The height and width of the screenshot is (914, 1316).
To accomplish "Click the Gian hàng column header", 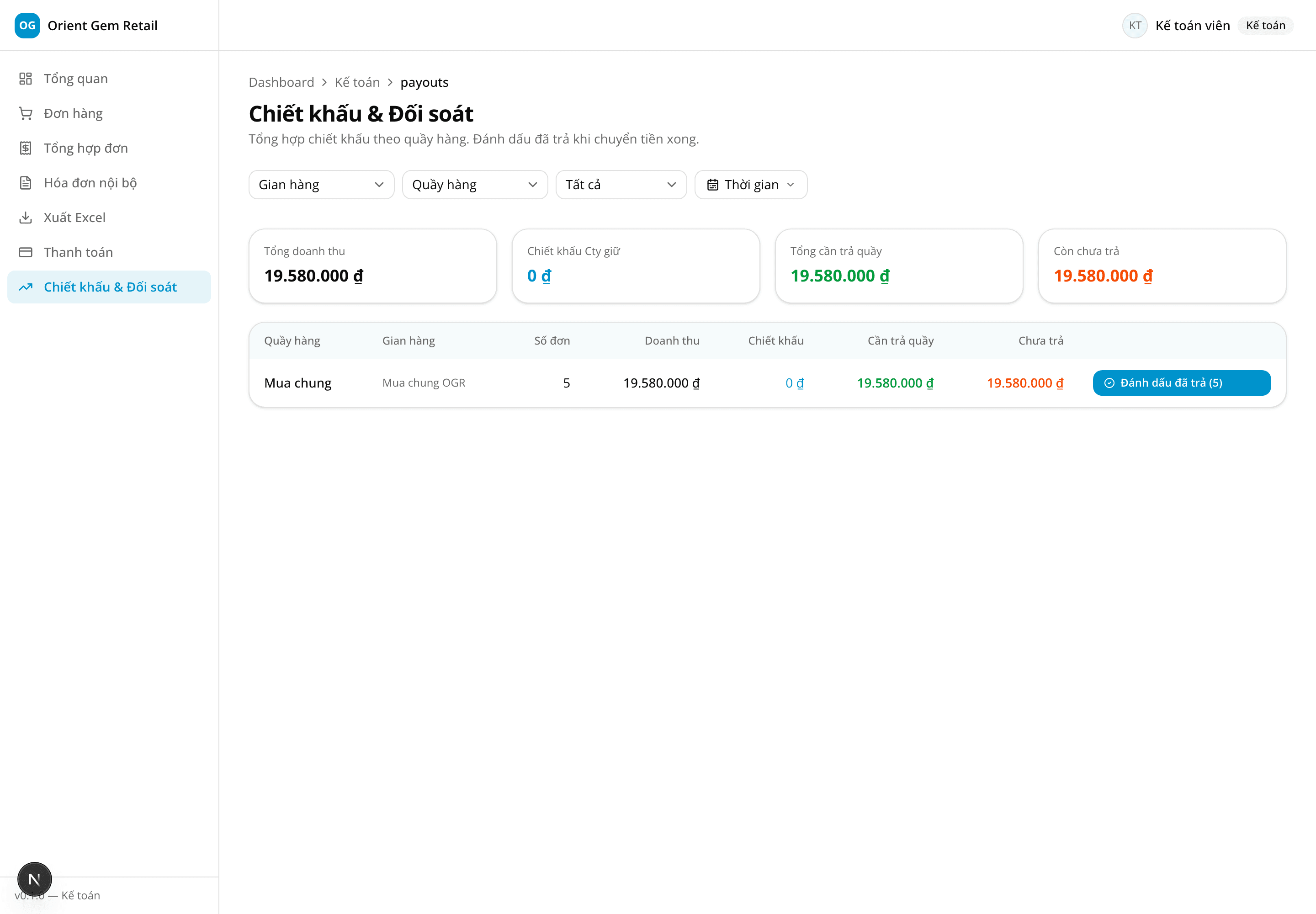I will (409, 341).
